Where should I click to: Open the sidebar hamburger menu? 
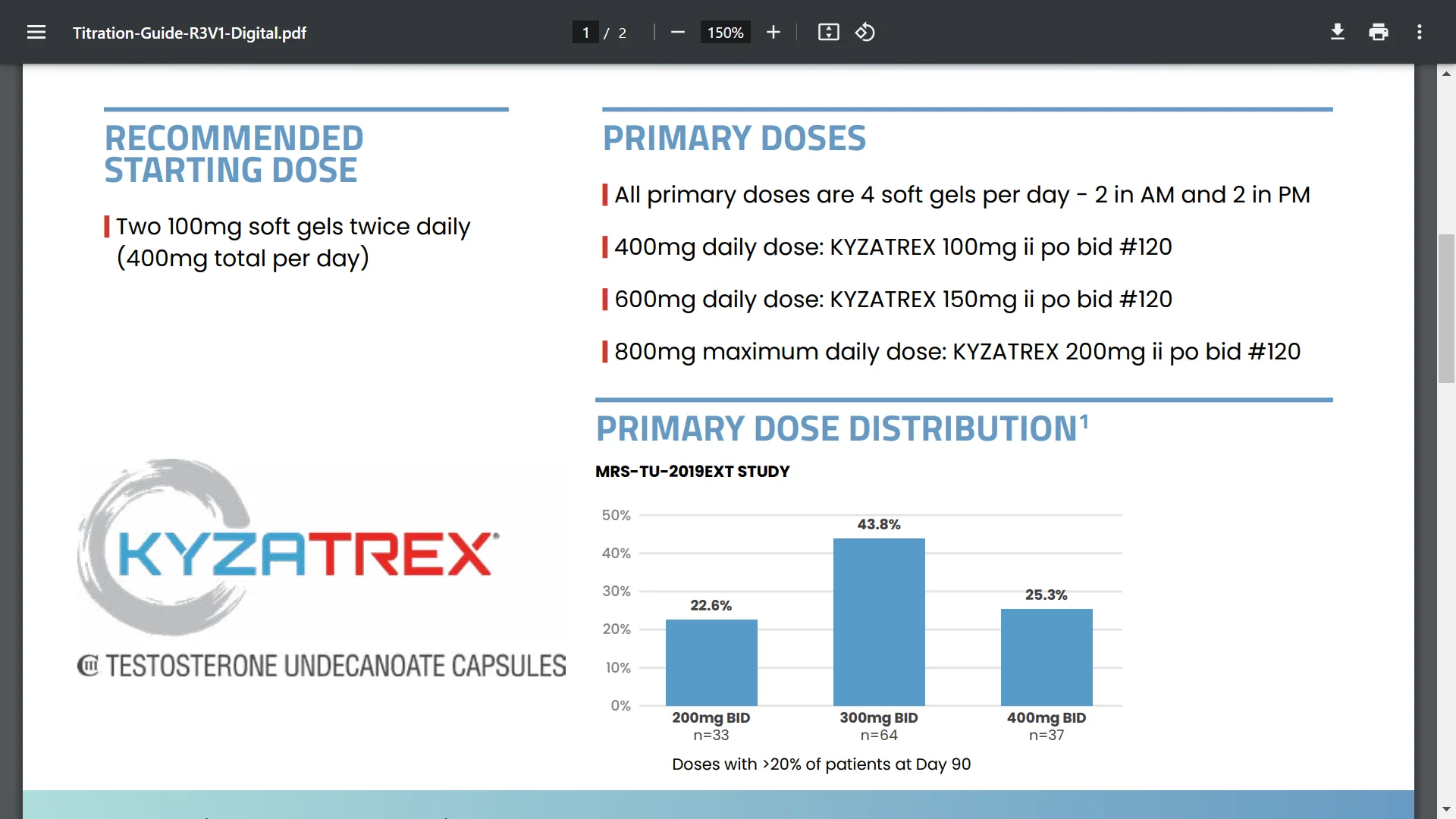36,33
